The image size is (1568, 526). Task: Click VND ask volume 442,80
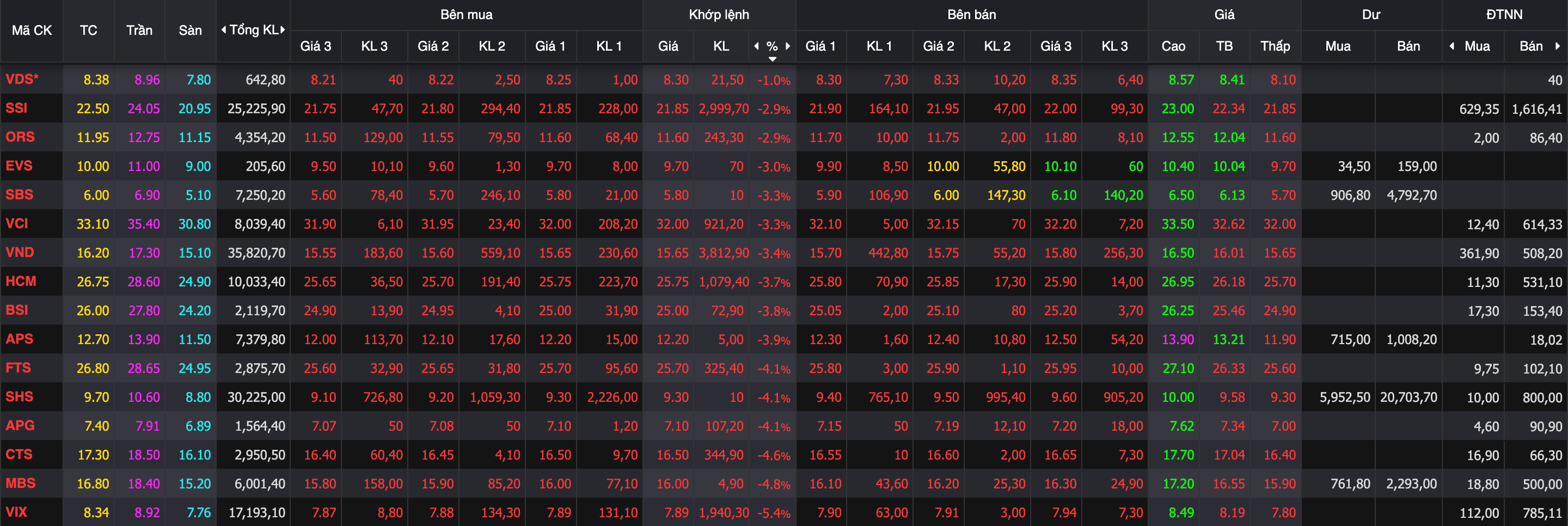tap(888, 253)
